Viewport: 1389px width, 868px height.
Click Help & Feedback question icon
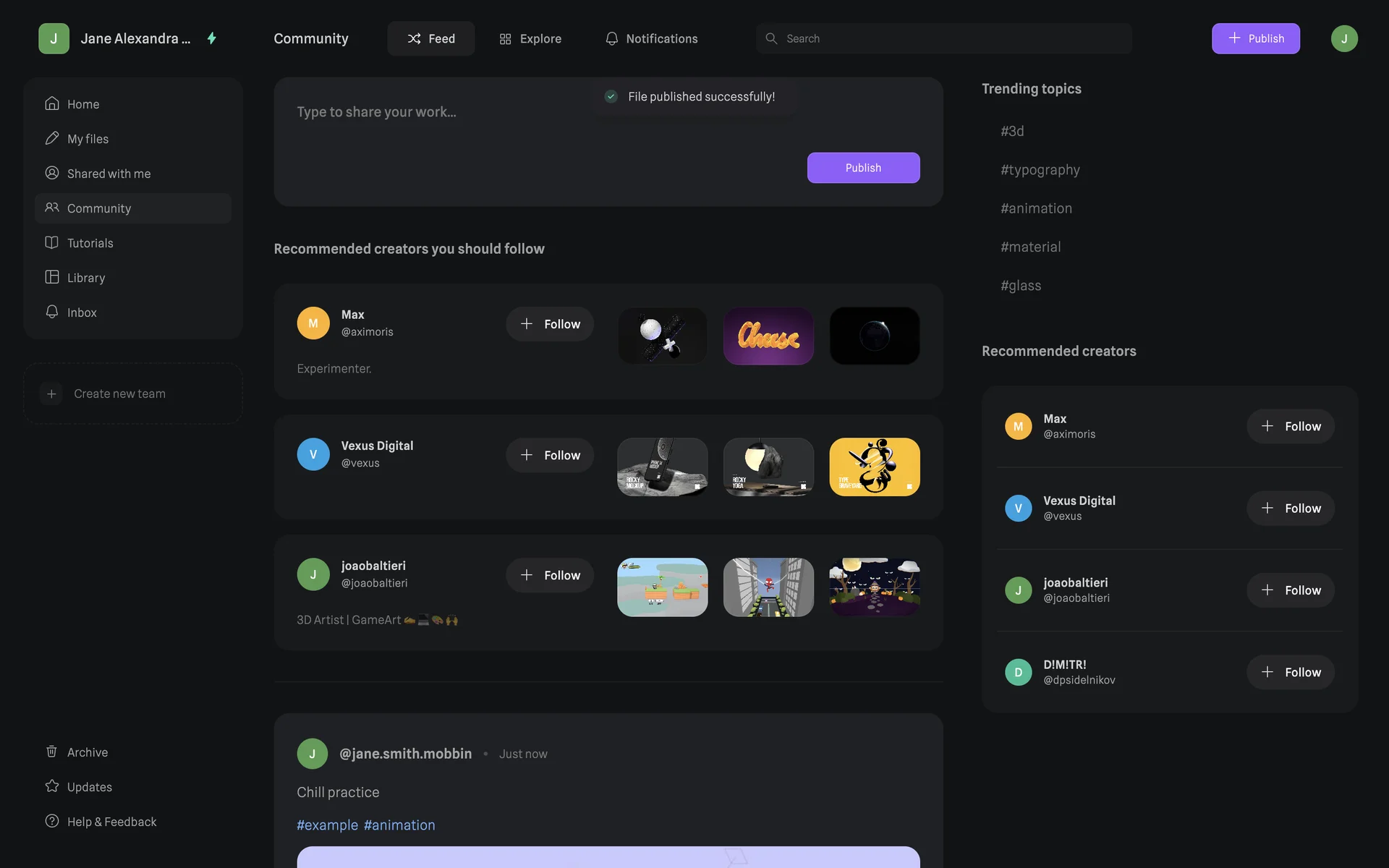point(51,821)
